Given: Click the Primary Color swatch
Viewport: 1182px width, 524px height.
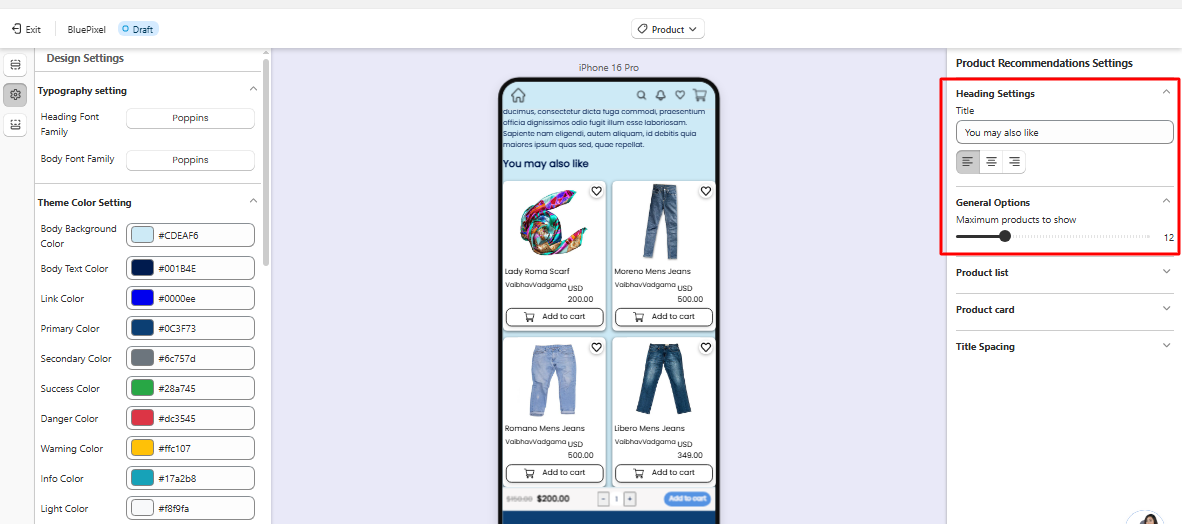Looking at the screenshot, I should tap(142, 329).
